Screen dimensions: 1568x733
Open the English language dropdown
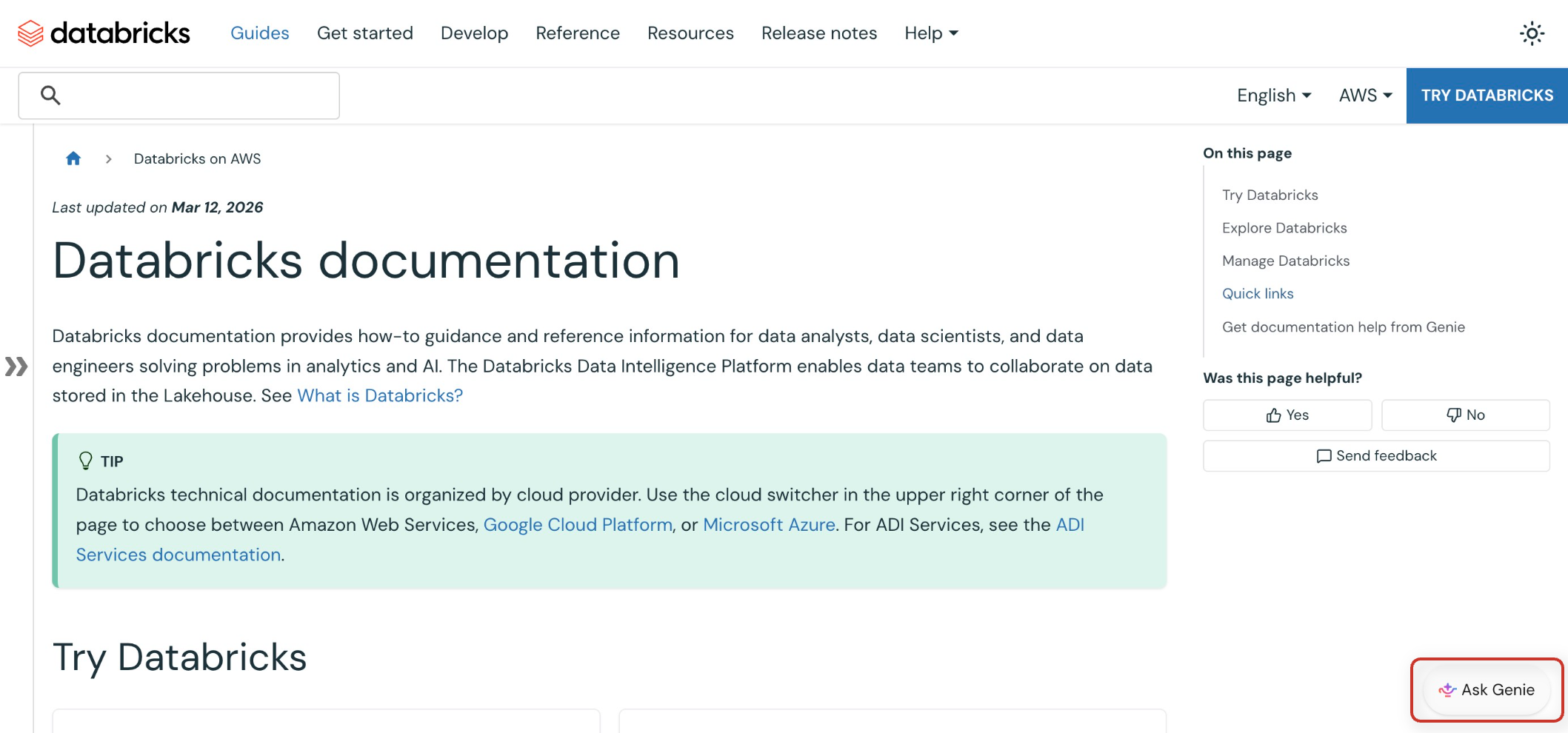(x=1273, y=96)
